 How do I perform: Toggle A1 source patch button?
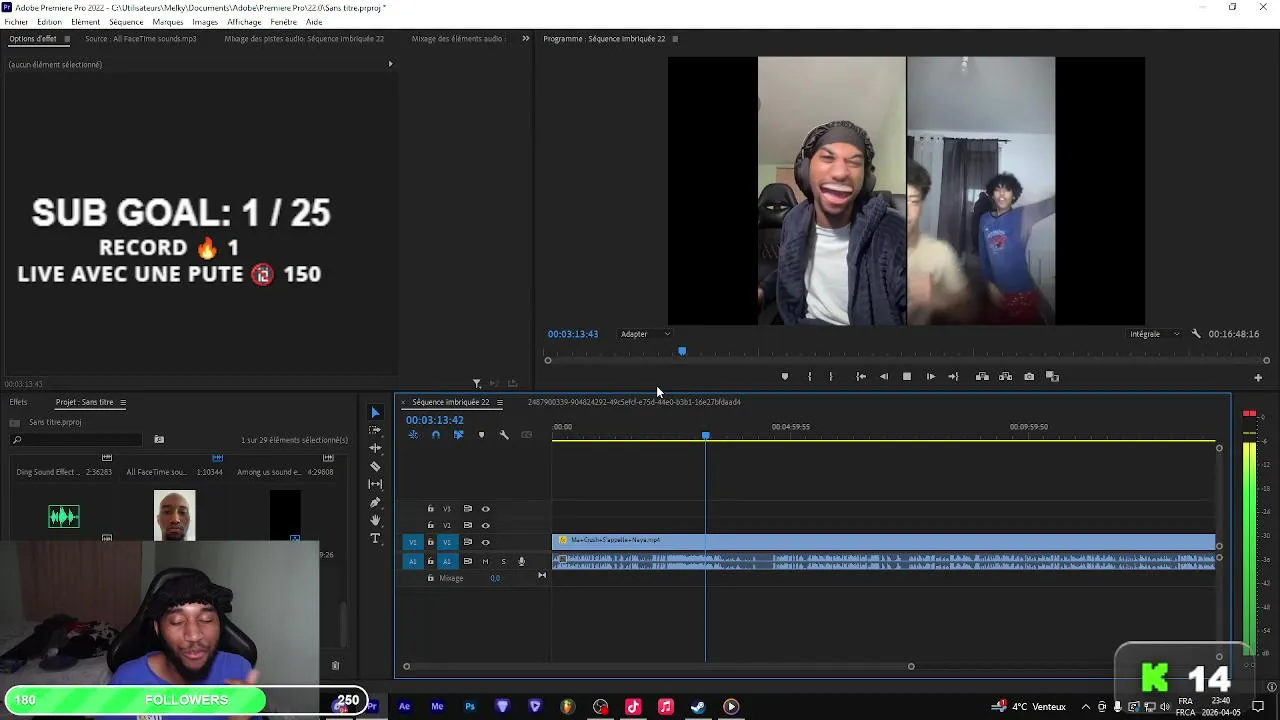coord(412,561)
